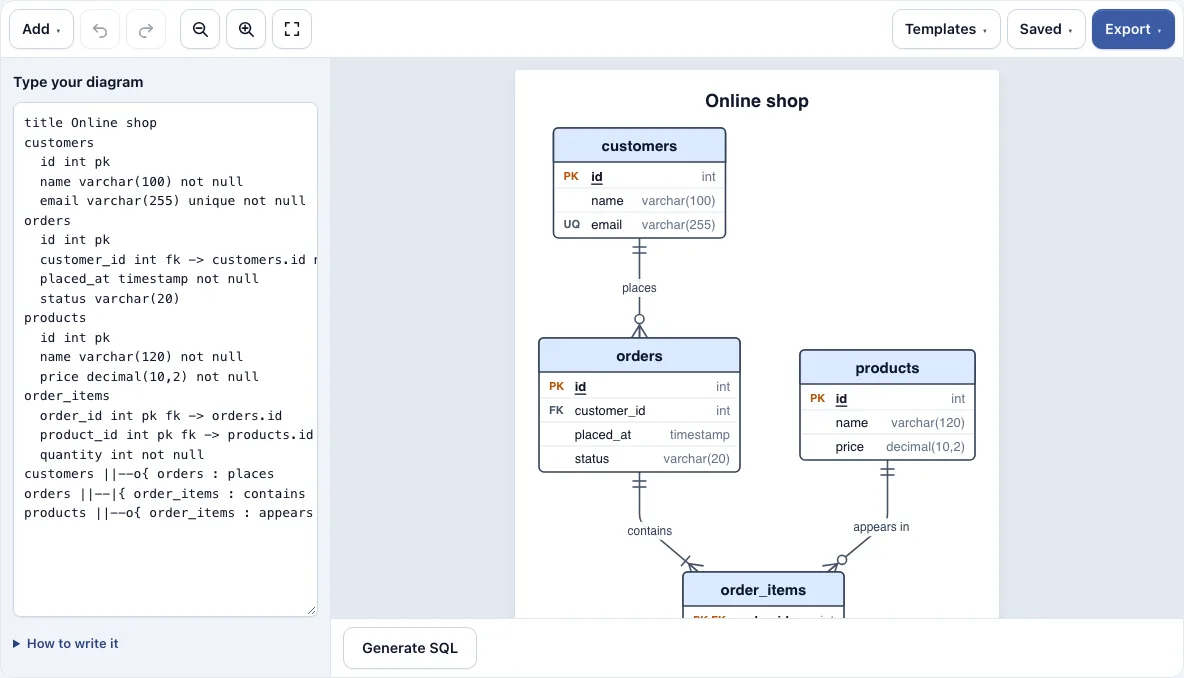Select the products table header

[887, 368]
